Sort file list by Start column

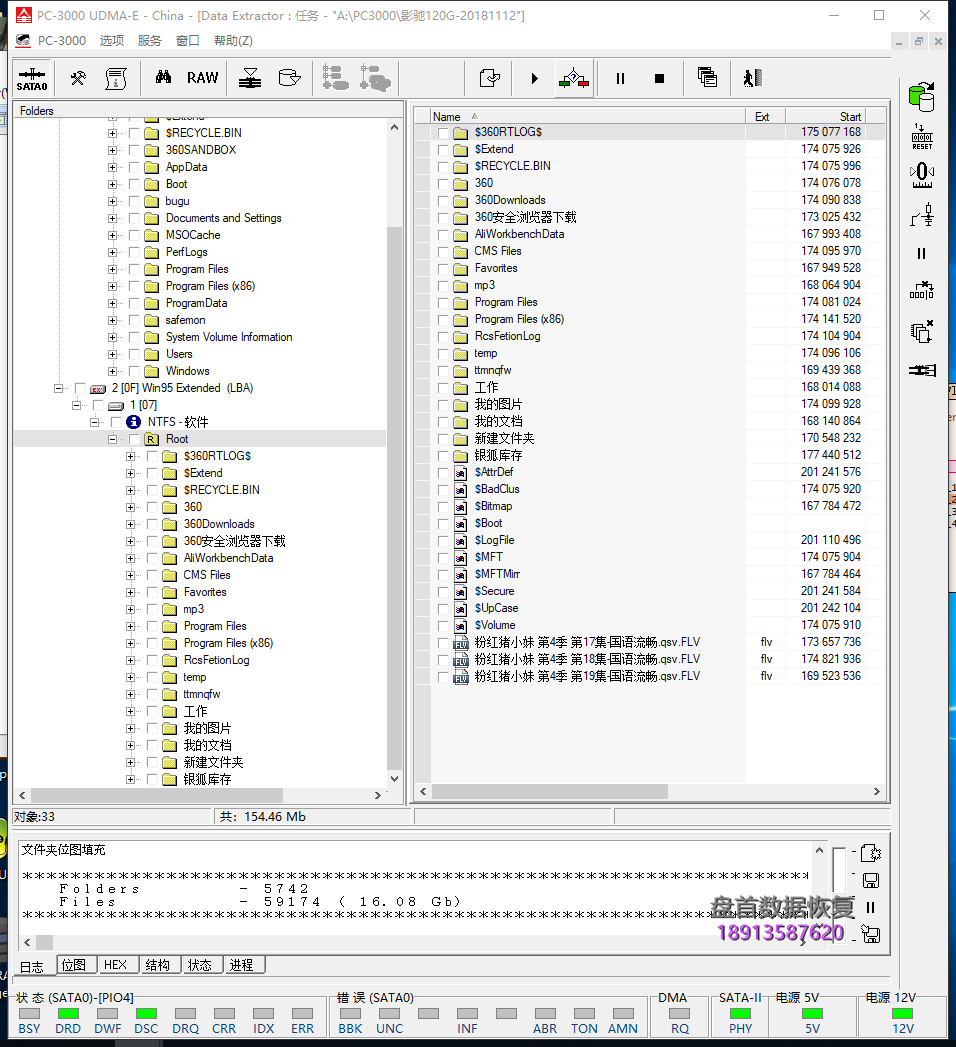[x=825, y=116]
